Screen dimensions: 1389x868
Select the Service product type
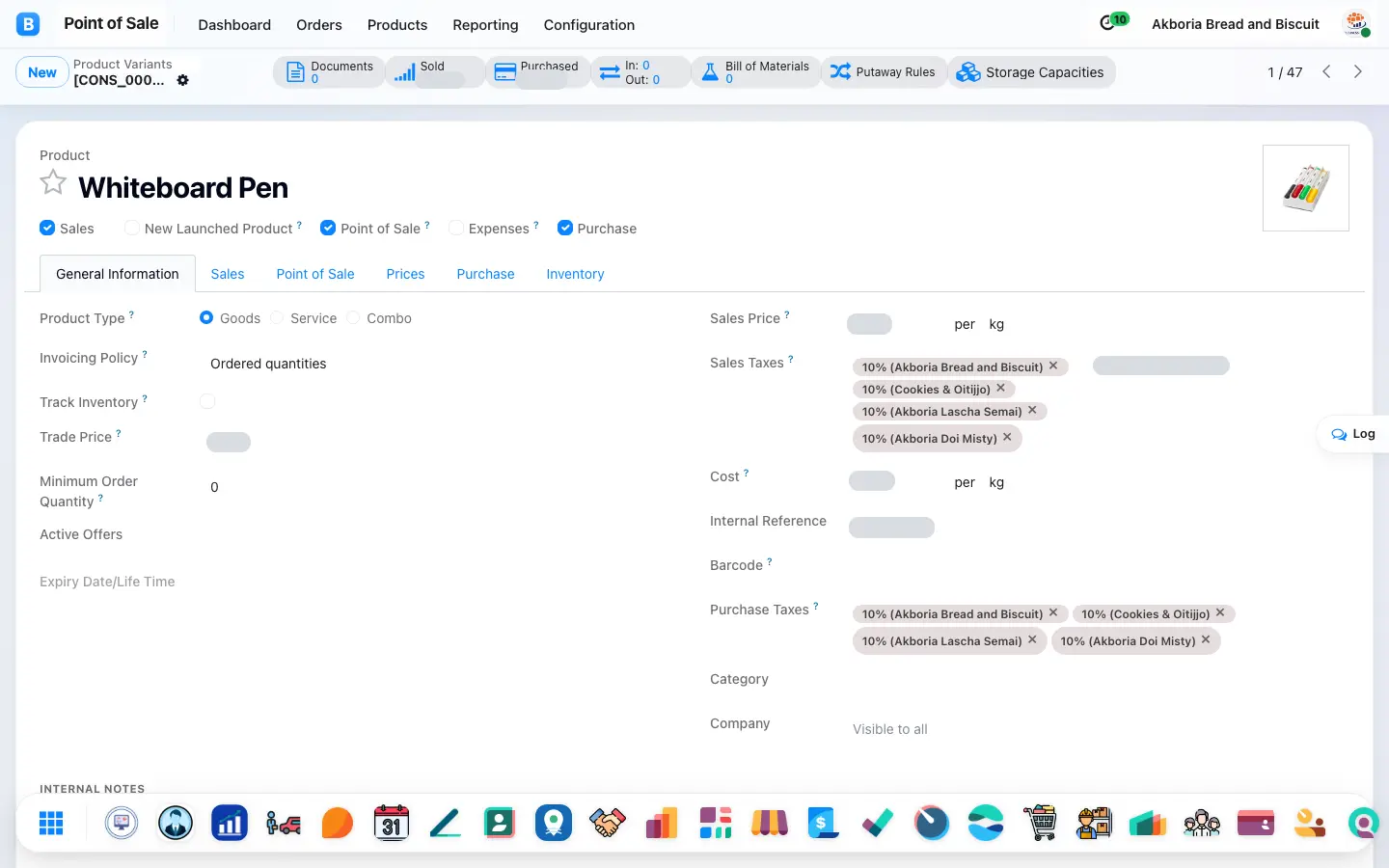(277, 317)
